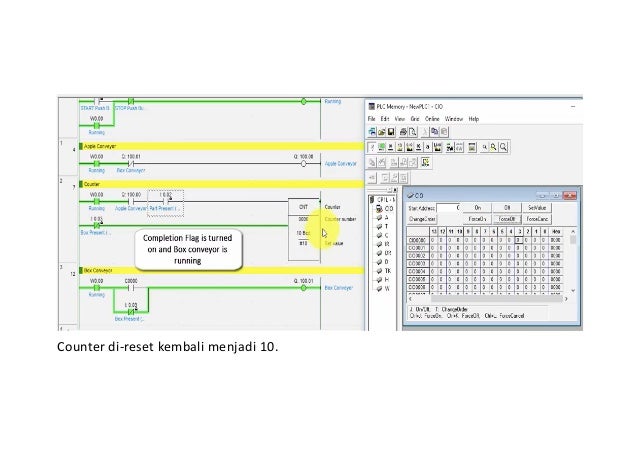
Task: Close the memory tree pane with its X
Action: (395, 190)
